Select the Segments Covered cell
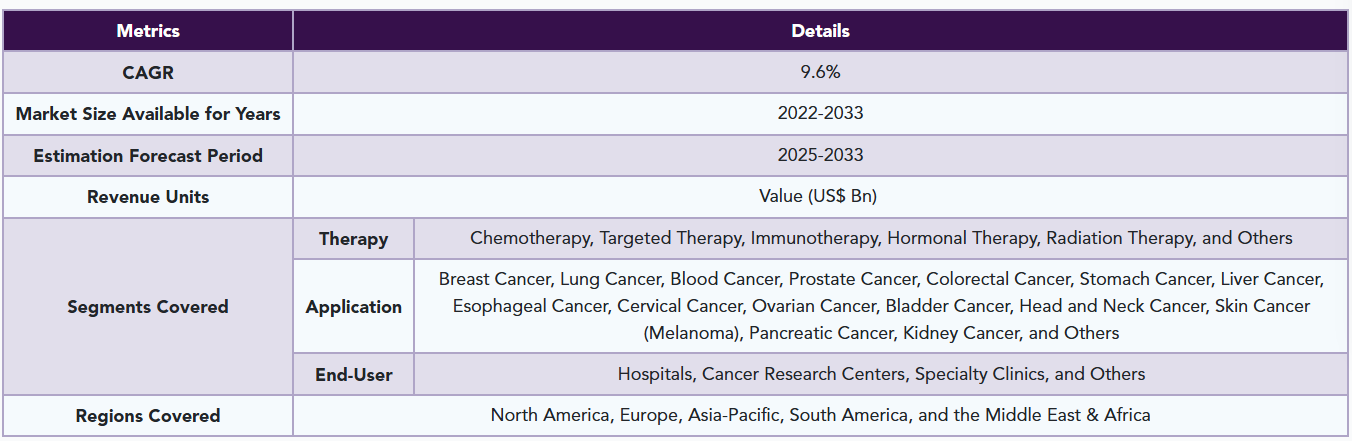1352x441 pixels. click(x=148, y=307)
